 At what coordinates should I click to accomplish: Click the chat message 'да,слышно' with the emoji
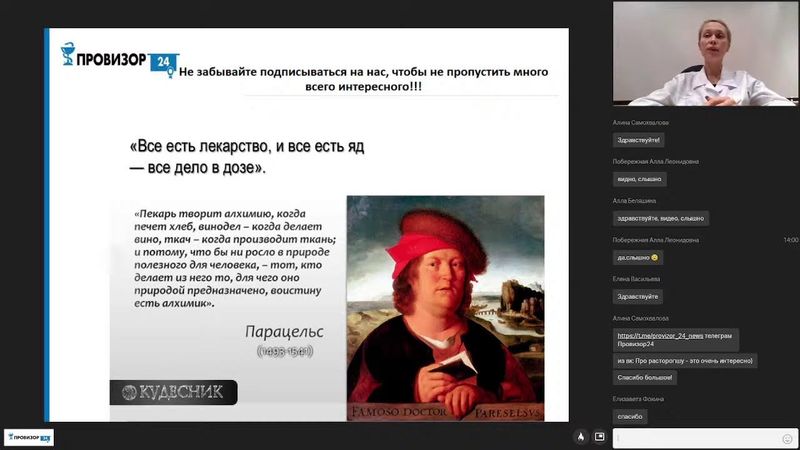tap(638, 258)
